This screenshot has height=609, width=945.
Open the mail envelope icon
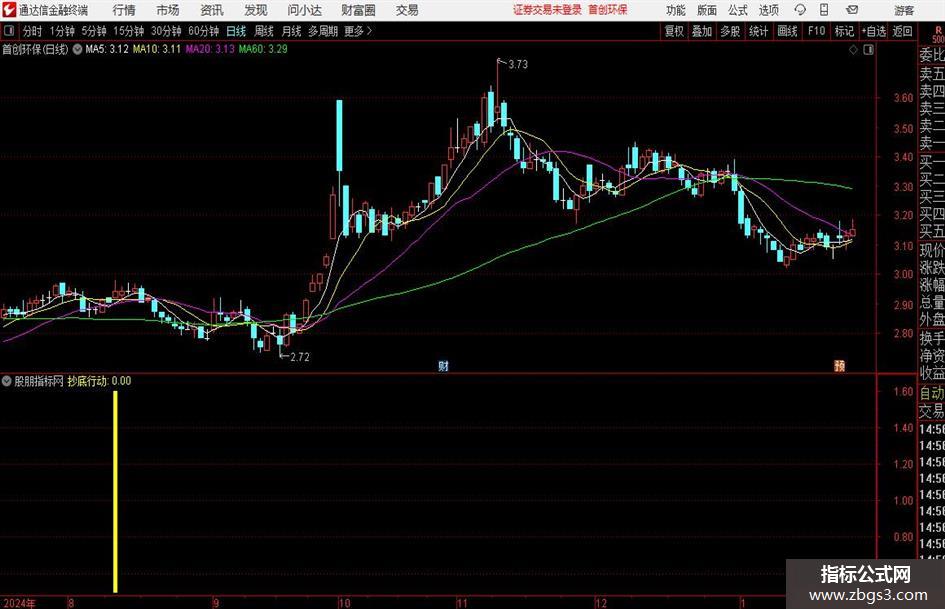click(x=852, y=10)
